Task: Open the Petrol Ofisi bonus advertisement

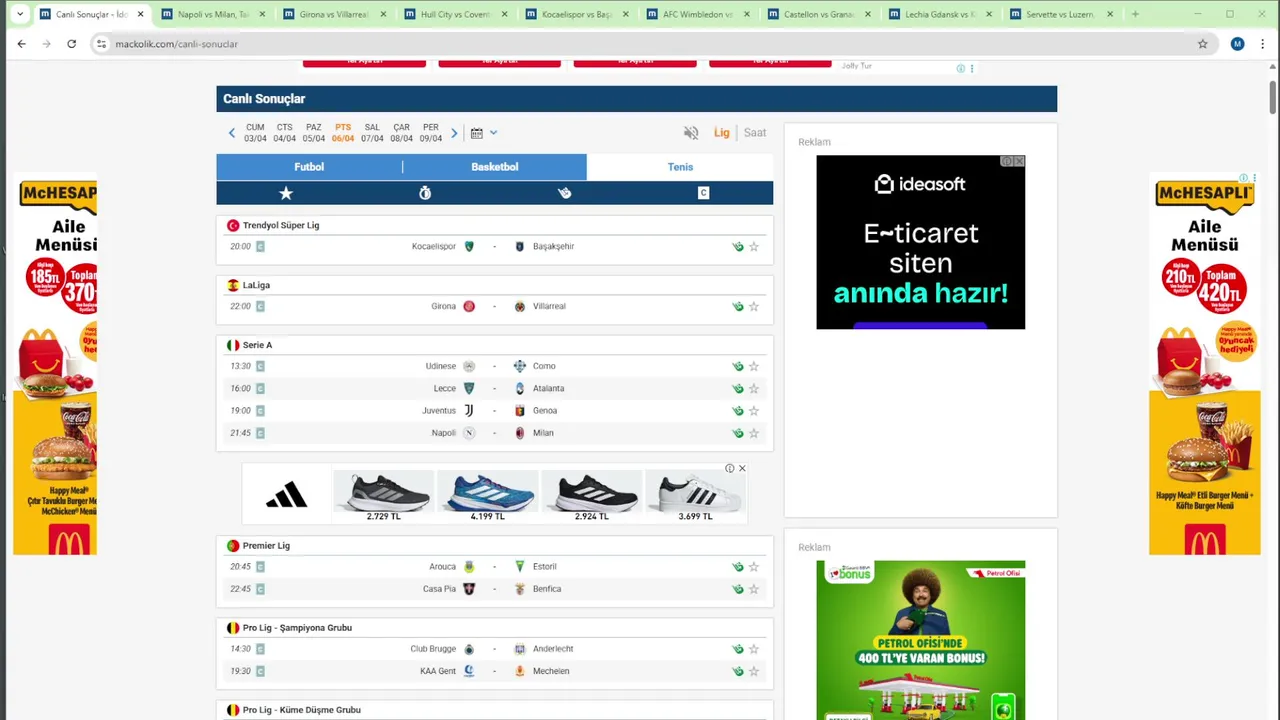Action: (920, 640)
